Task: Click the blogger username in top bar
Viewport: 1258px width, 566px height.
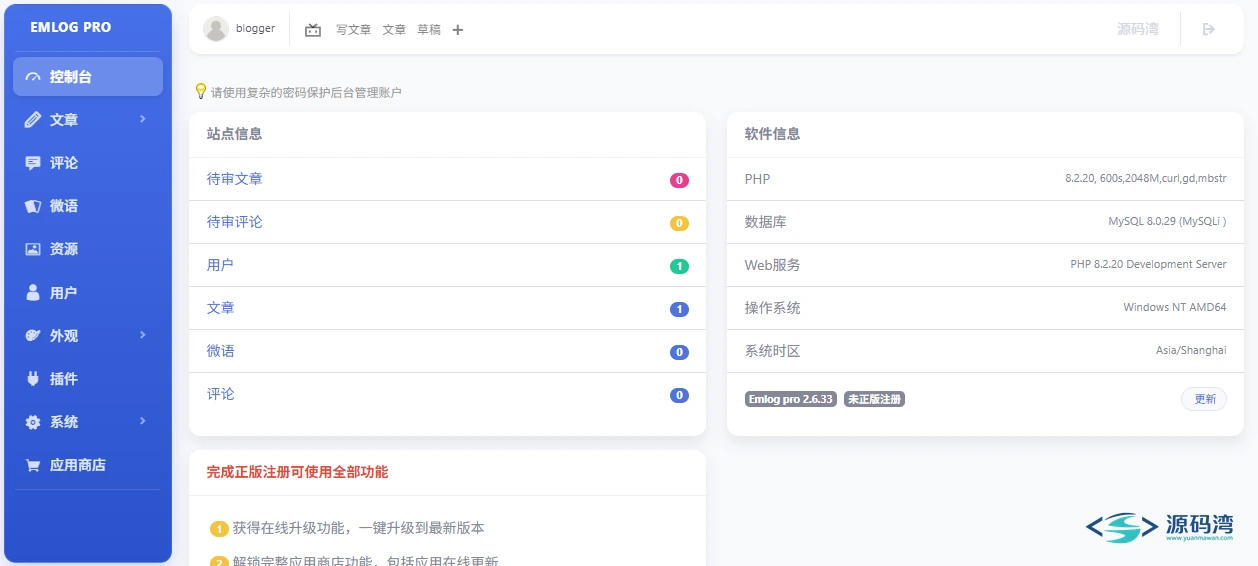Action: [x=255, y=29]
